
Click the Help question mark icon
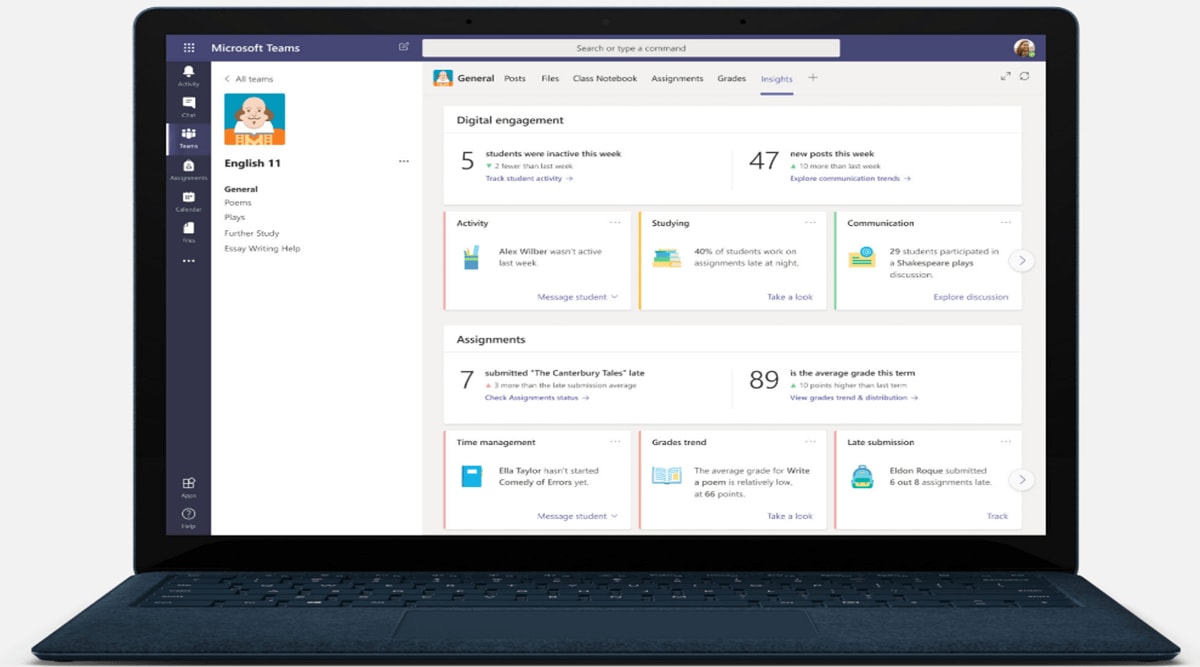tap(188, 515)
